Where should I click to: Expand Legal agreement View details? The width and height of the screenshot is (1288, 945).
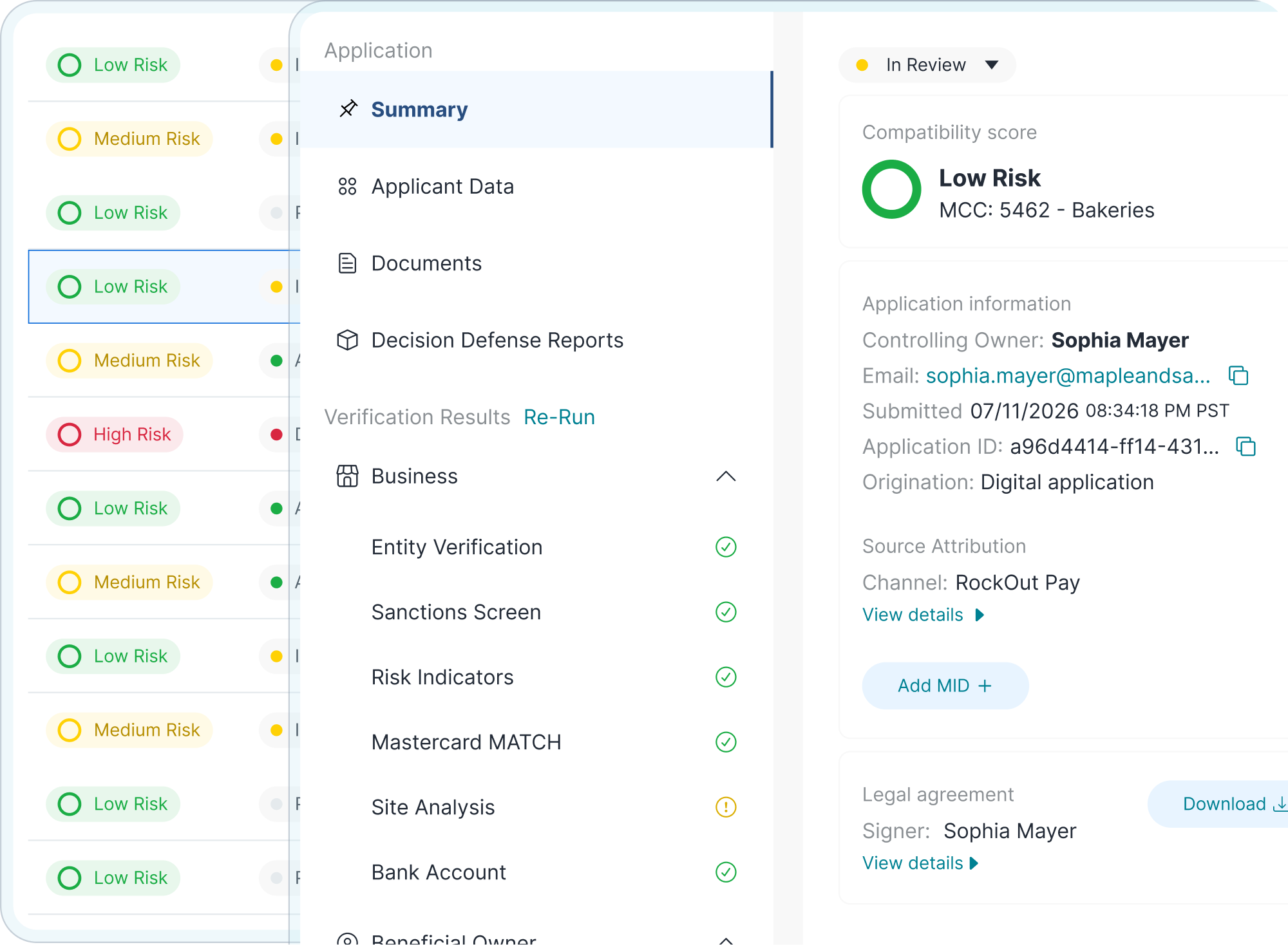920,863
